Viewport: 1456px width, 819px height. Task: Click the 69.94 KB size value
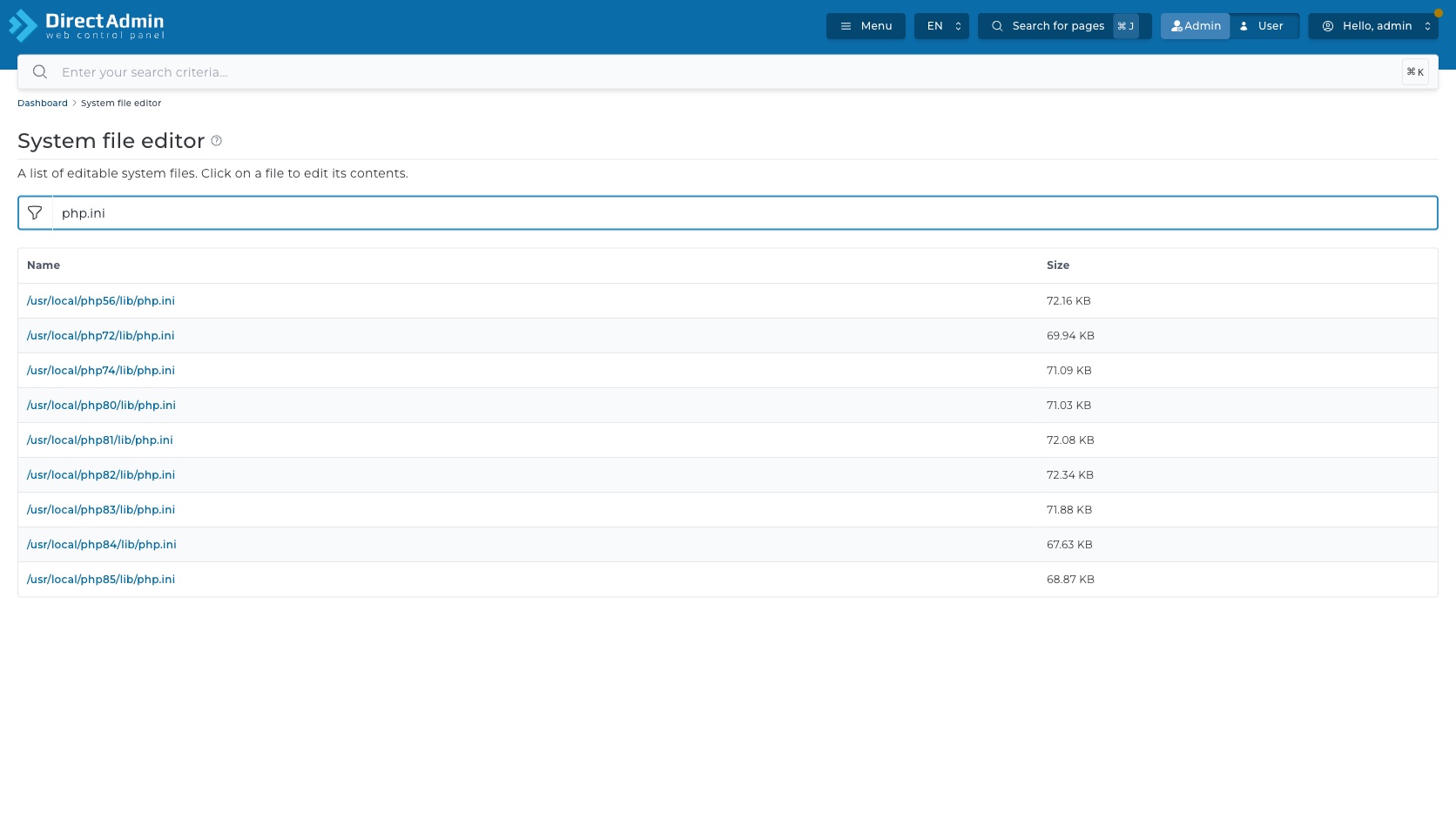click(1070, 336)
